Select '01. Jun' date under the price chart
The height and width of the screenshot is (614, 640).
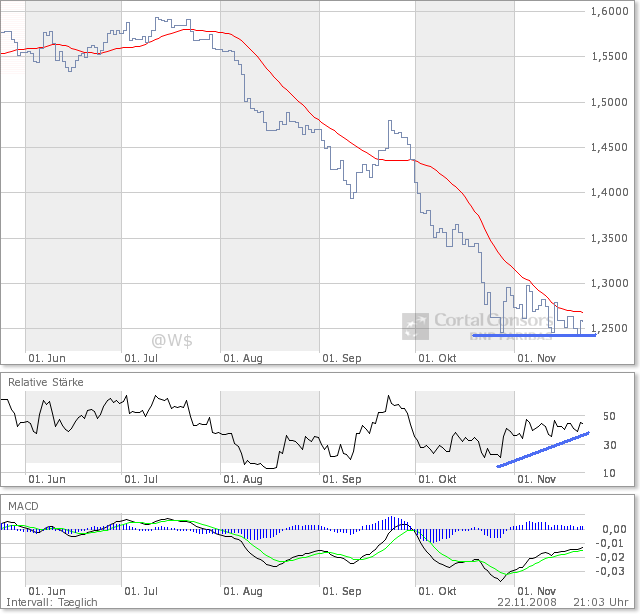[47, 358]
